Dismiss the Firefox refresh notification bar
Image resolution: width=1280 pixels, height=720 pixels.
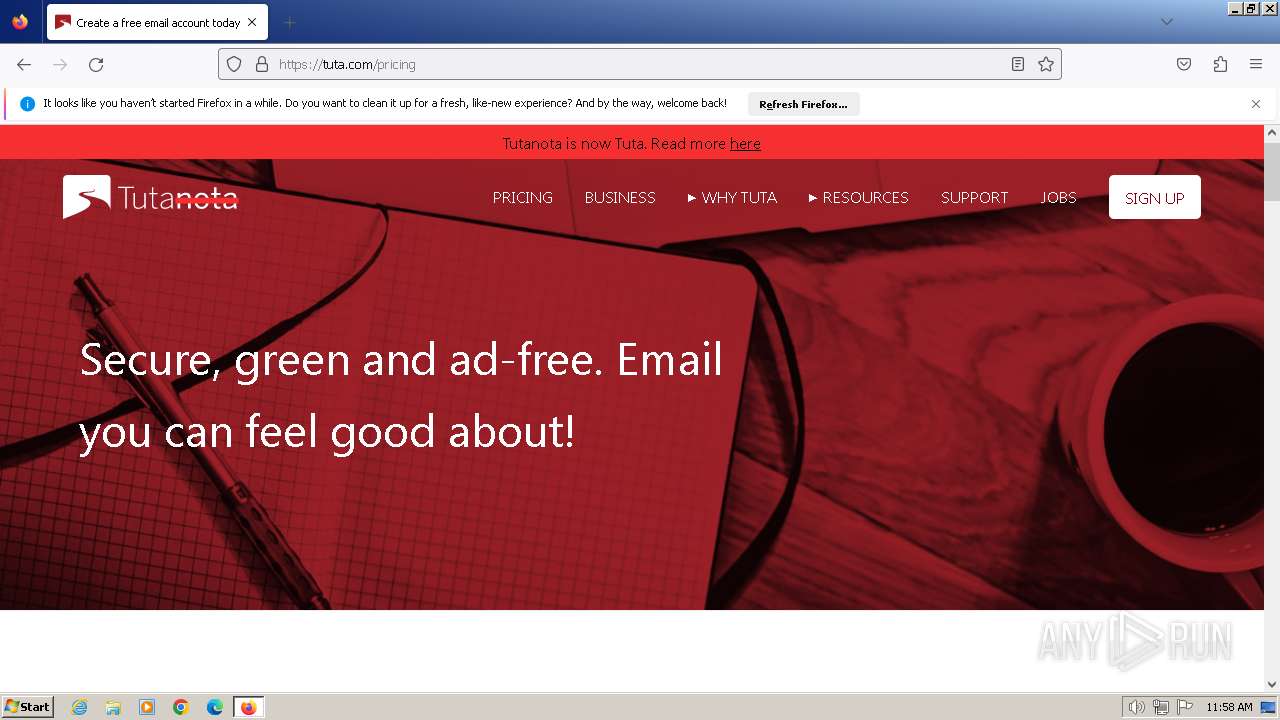[1256, 104]
